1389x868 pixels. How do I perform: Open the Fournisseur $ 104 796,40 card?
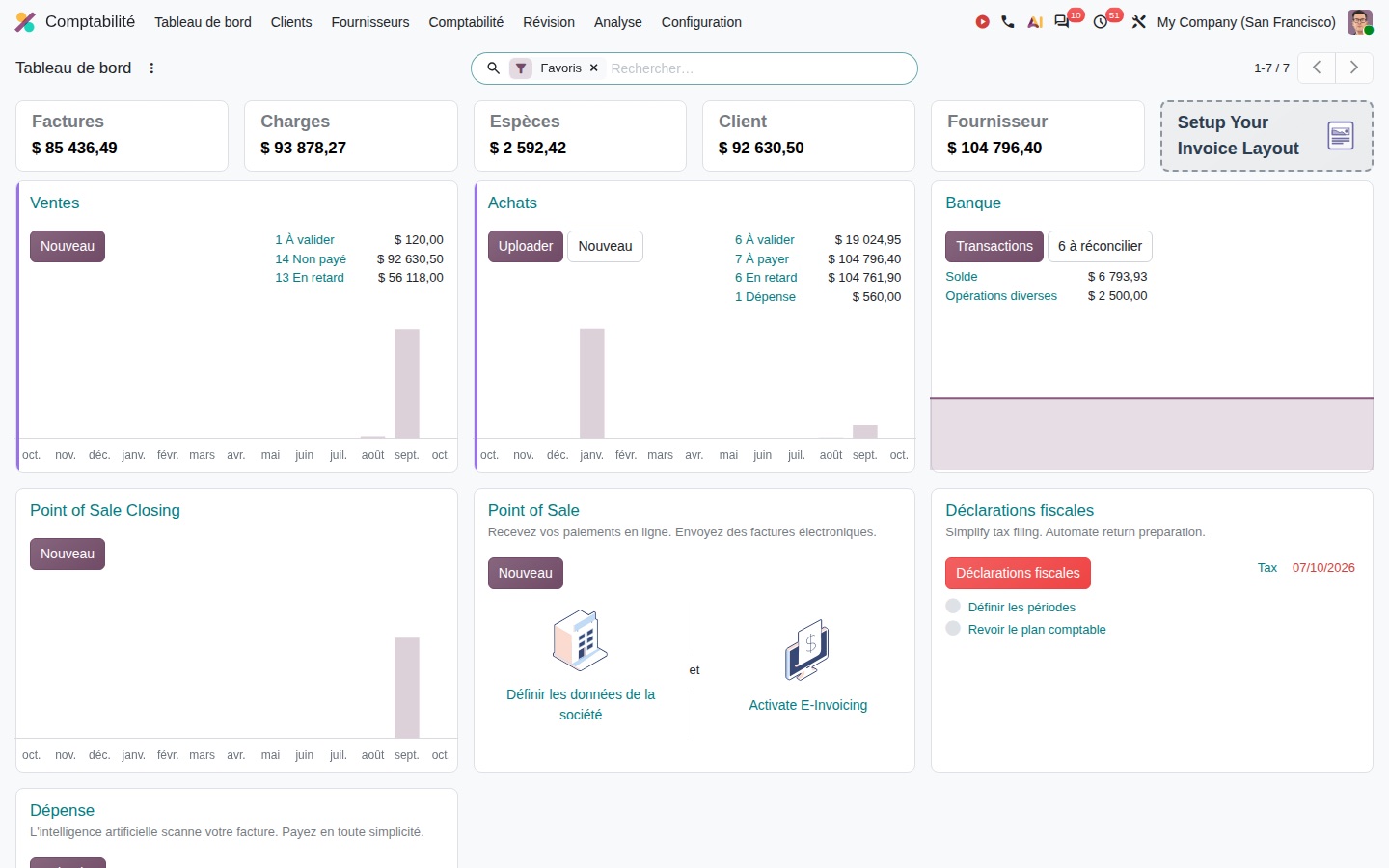[1038, 136]
